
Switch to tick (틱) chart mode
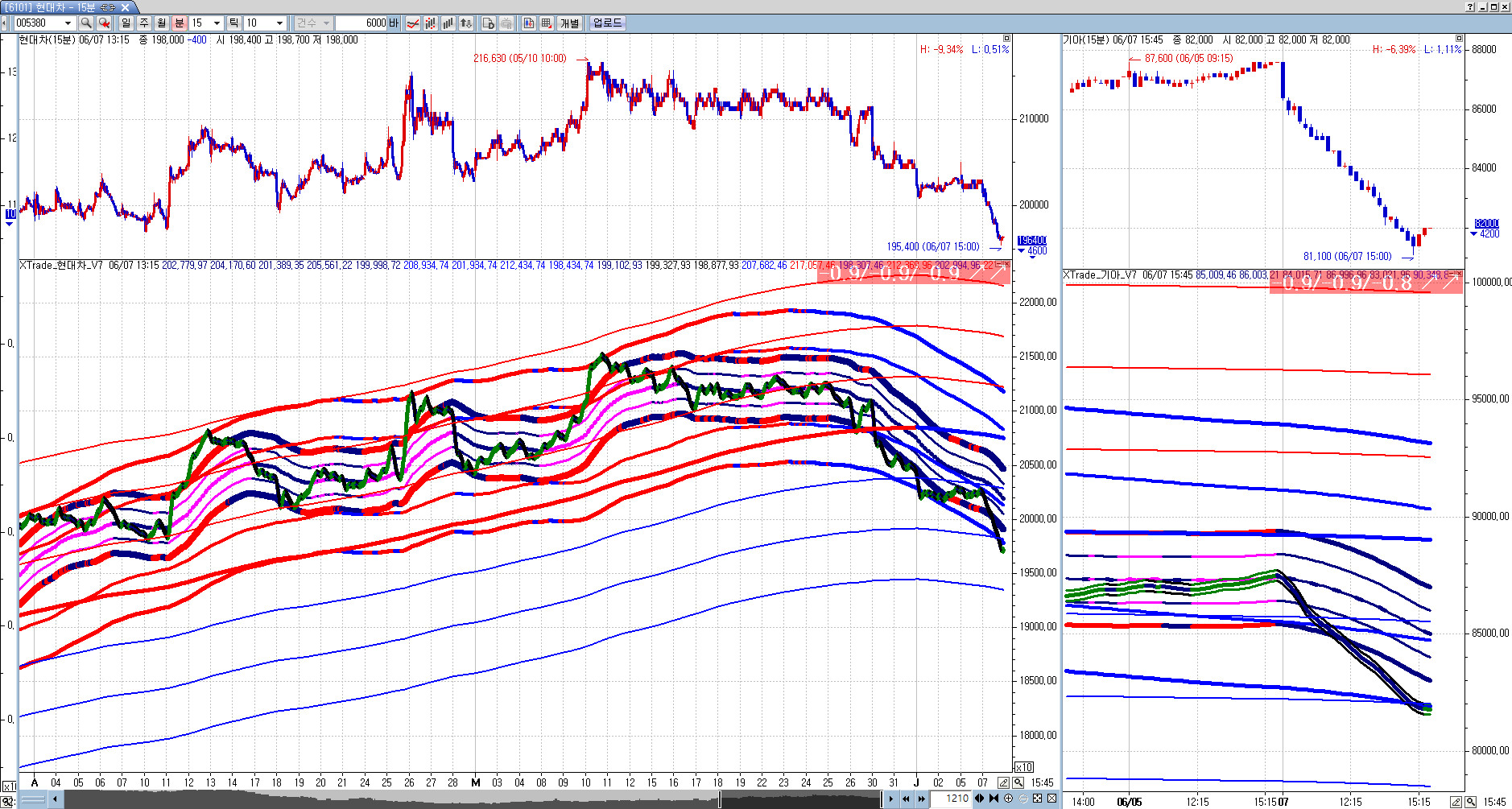click(233, 23)
